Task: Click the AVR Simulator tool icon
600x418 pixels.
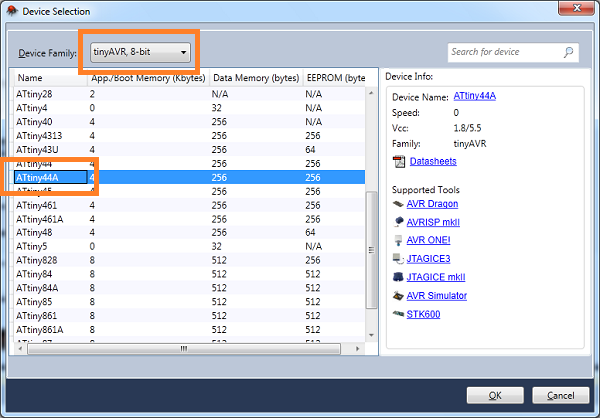Action: coord(398,296)
